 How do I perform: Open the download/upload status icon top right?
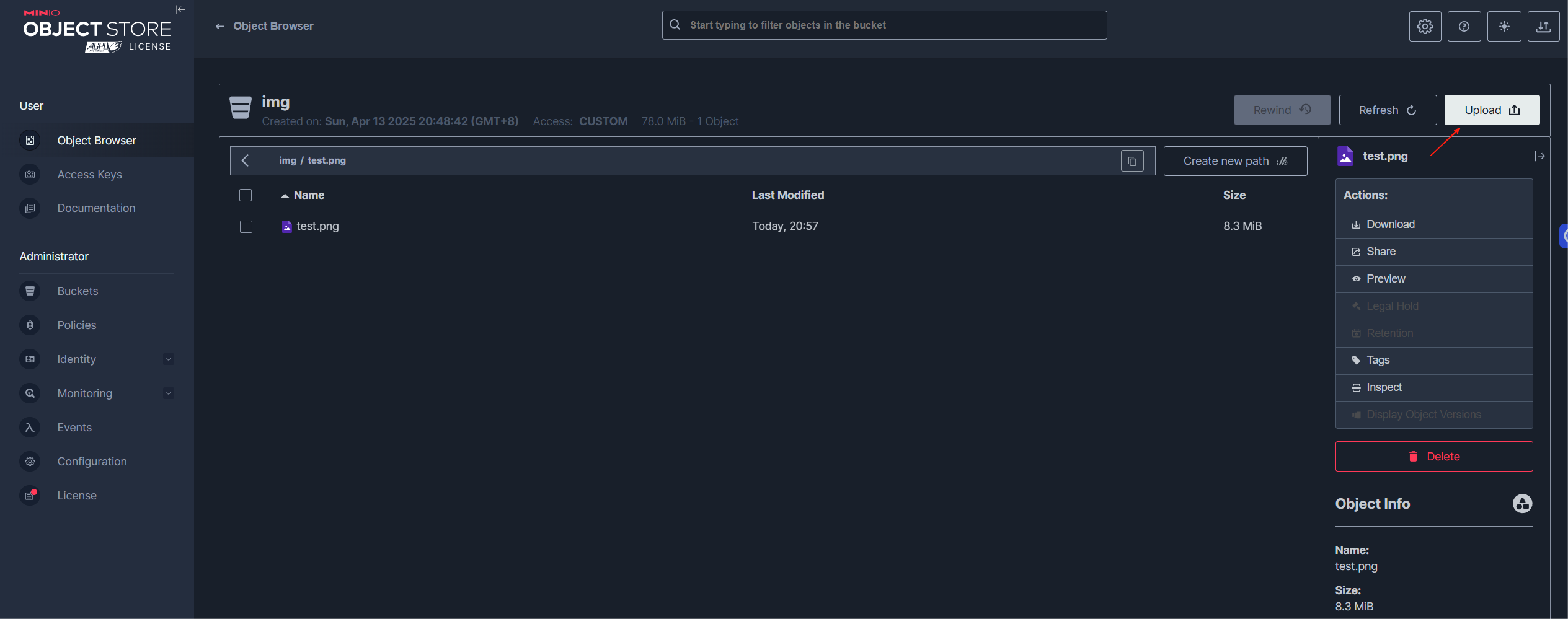1543,26
